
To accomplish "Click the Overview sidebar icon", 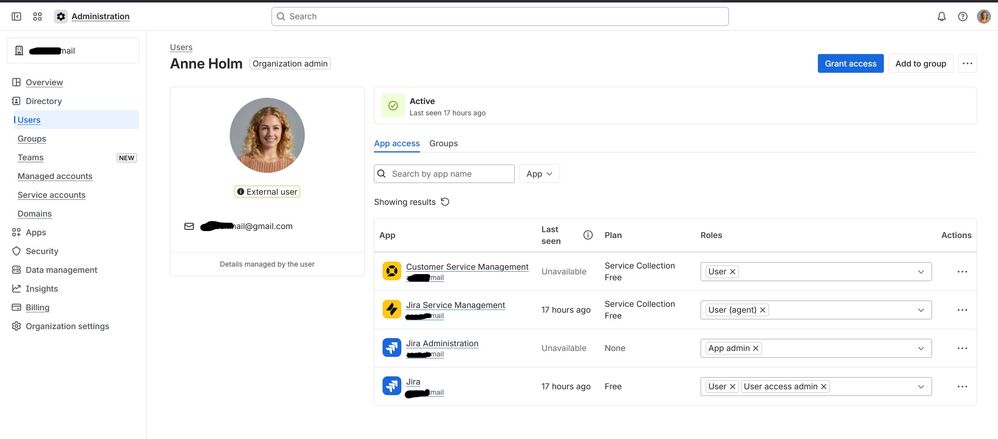I will click(x=17, y=82).
